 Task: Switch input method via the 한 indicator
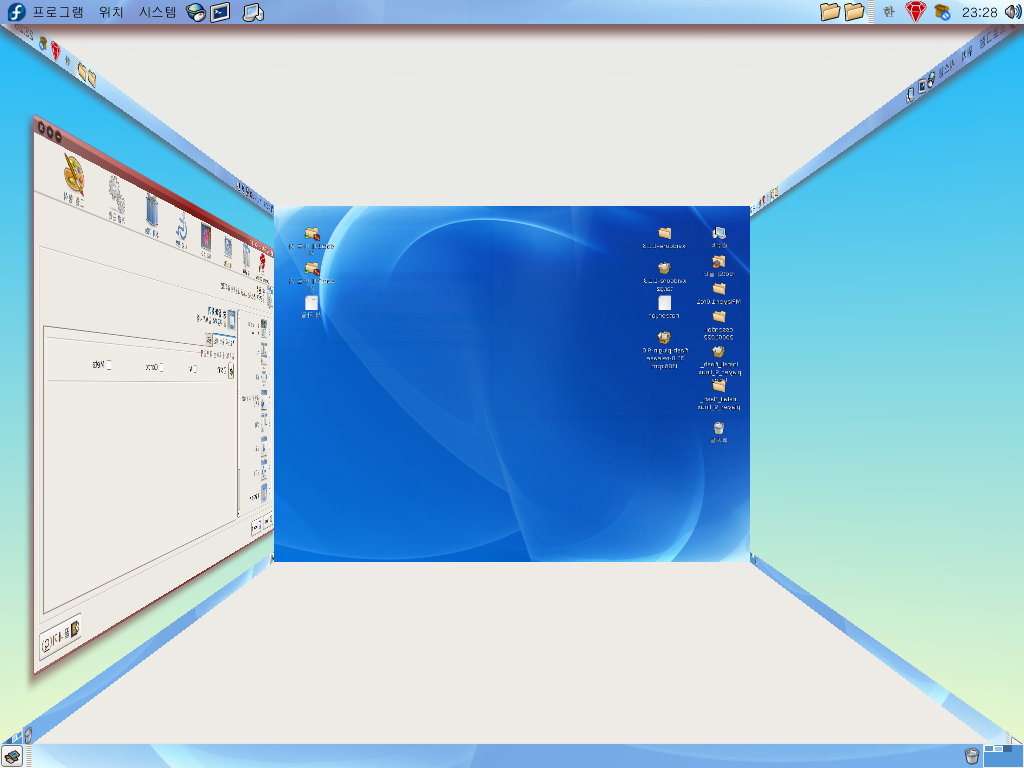[889, 12]
